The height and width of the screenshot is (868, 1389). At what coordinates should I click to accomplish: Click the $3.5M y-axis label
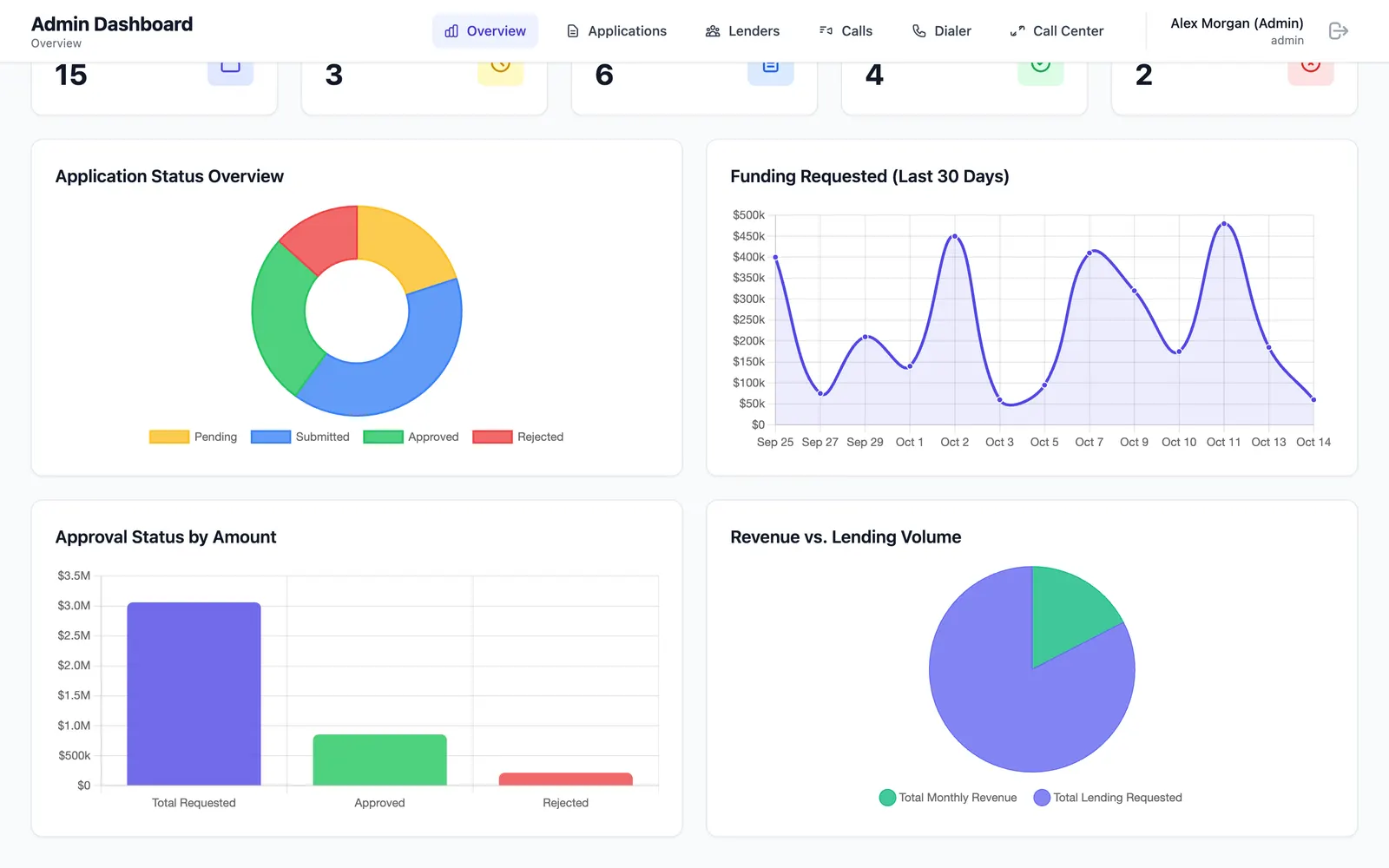click(74, 575)
